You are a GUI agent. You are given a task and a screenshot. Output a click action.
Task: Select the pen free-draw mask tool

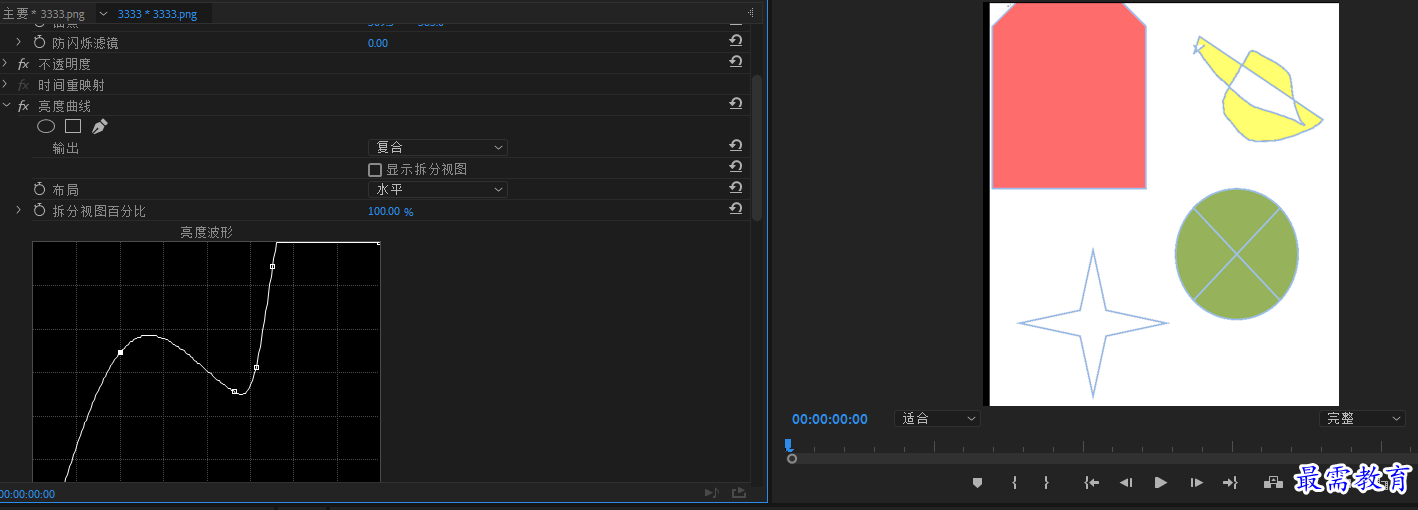click(99, 126)
